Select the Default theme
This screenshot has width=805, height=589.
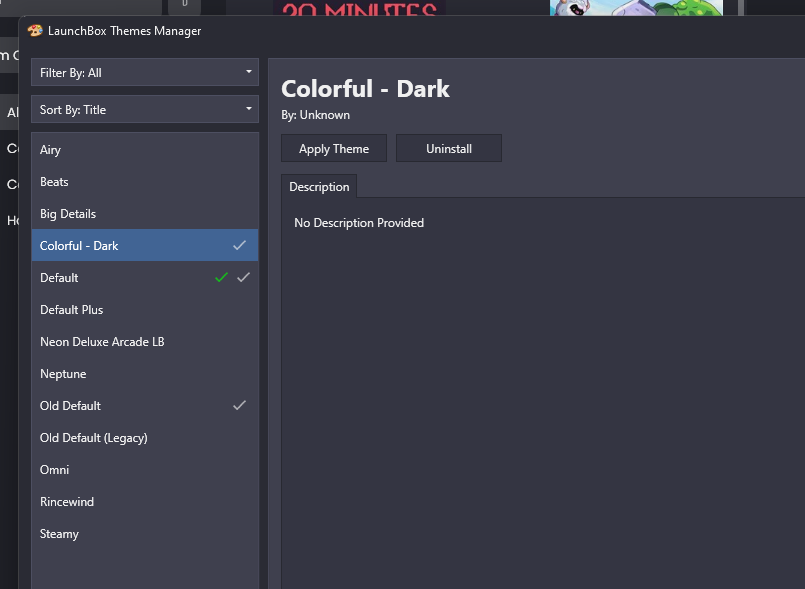[145, 278]
